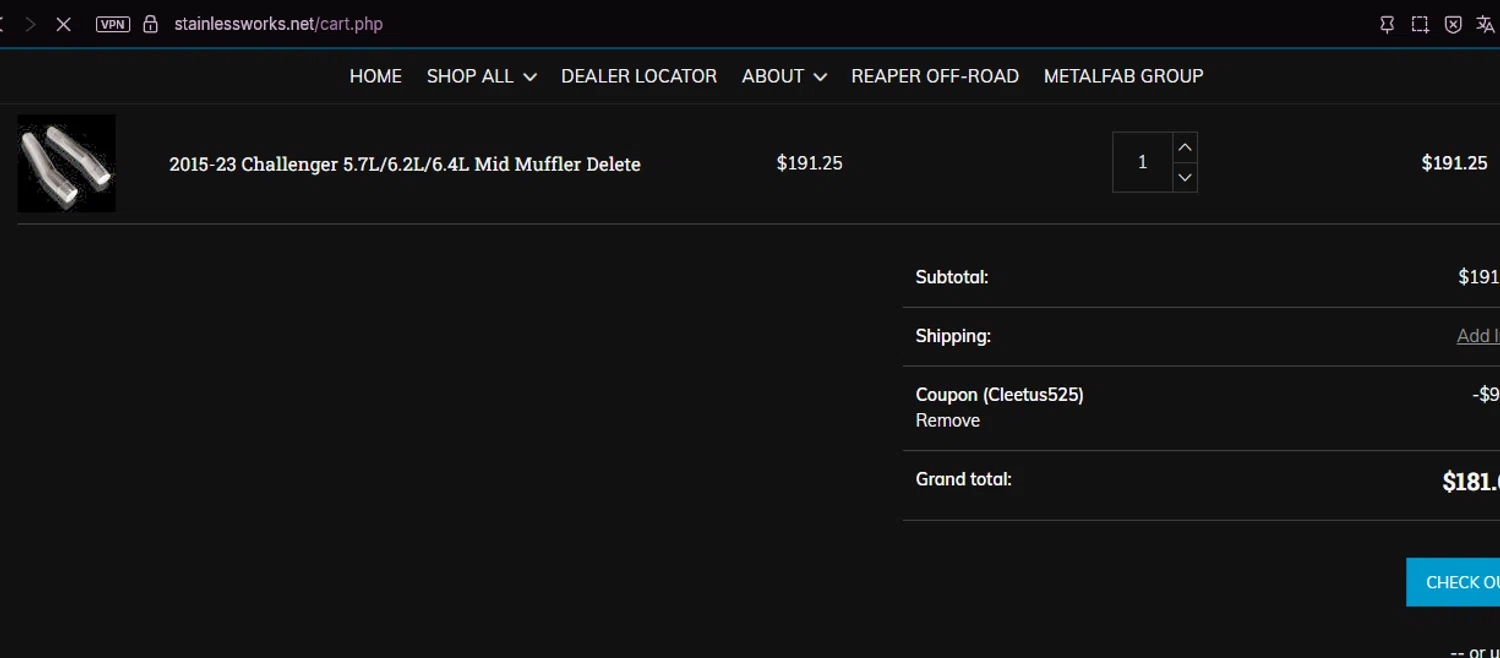Expand the SHOP ALL menu
1500x658 pixels.
pos(481,76)
